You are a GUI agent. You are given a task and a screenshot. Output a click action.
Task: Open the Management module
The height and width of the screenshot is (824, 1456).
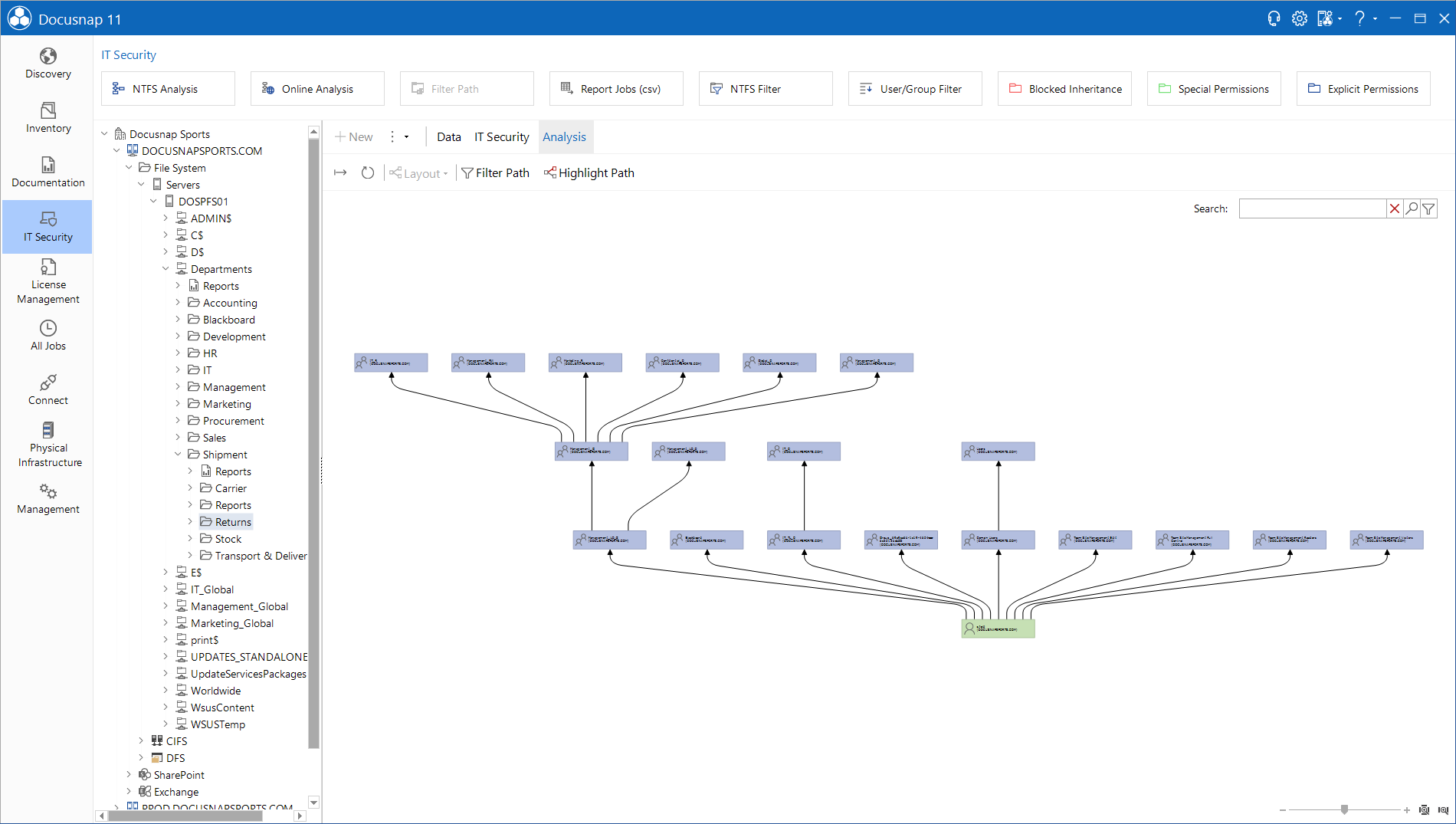pyautogui.click(x=48, y=499)
